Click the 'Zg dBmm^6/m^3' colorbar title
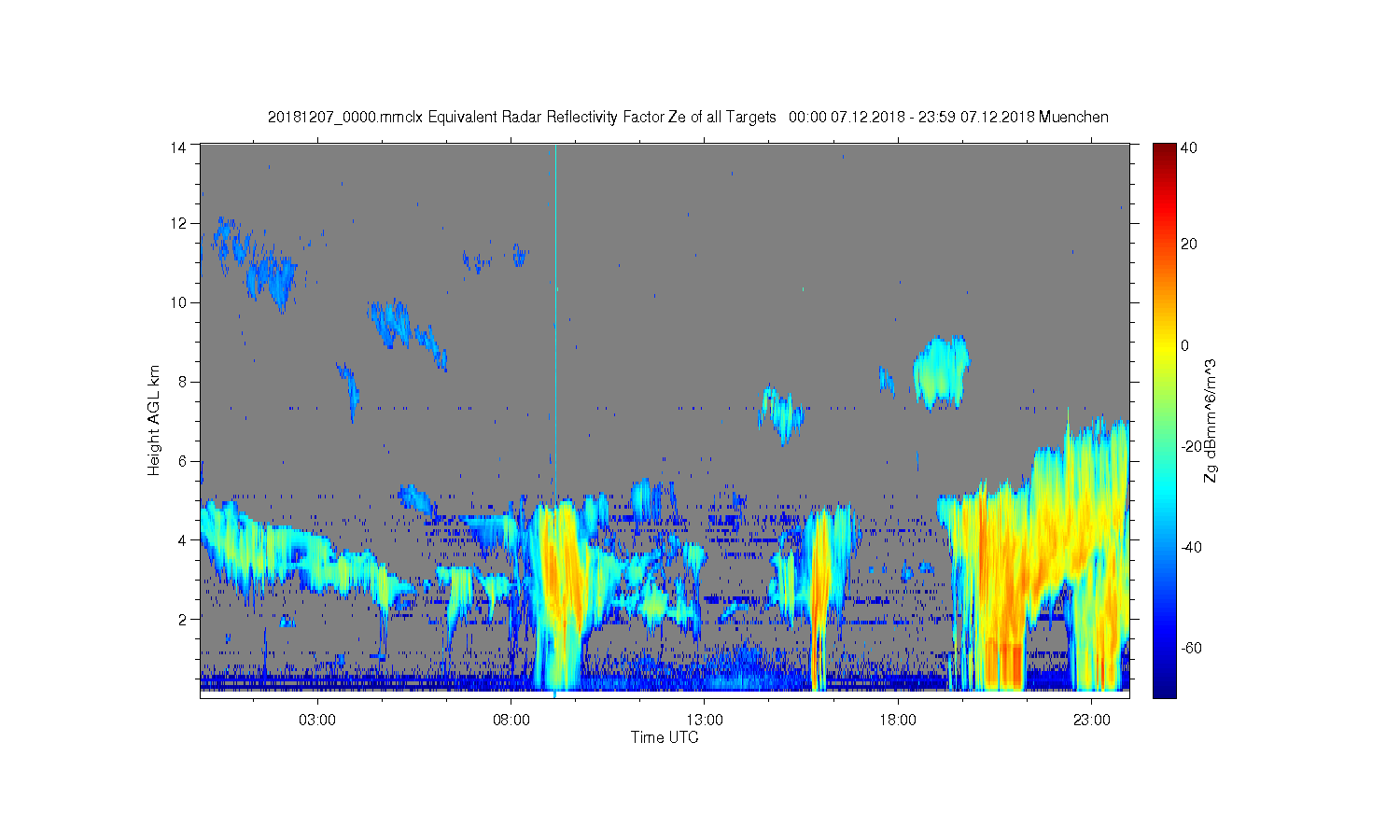The height and width of the screenshot is (840, 1400). coord(1211,420)
